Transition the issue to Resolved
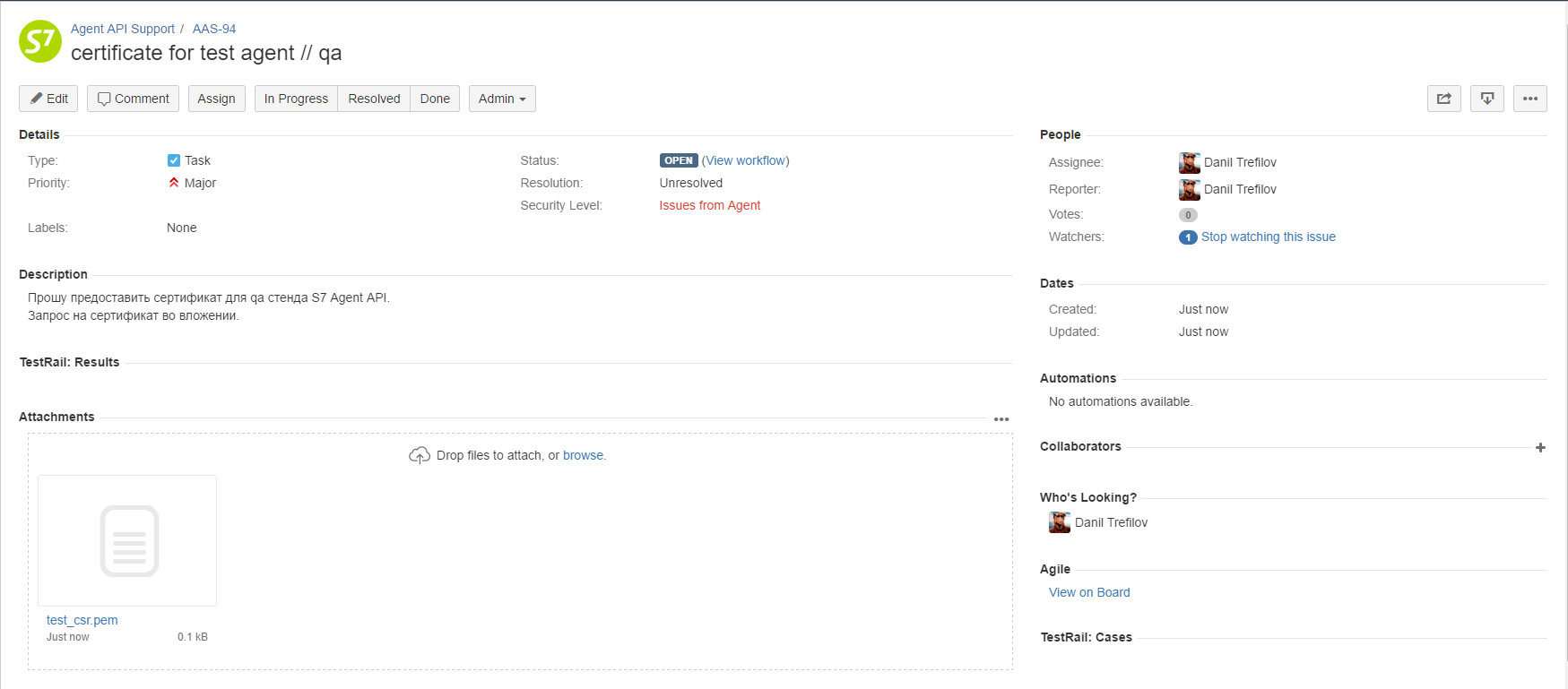This screenshot has width=1568, height=689. pyautogui.click(x=374, y=99)
